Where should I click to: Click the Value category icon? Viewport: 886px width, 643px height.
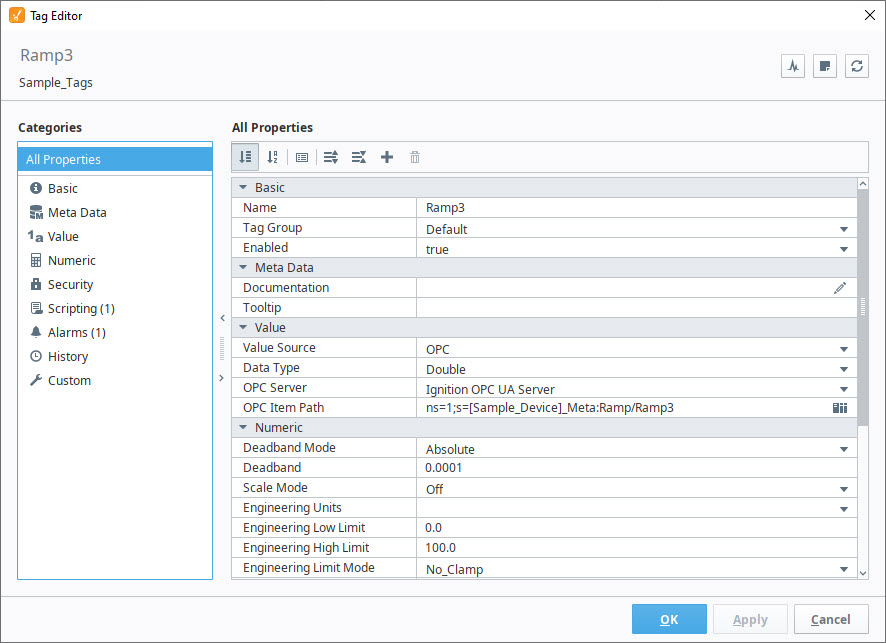point(35,236)
